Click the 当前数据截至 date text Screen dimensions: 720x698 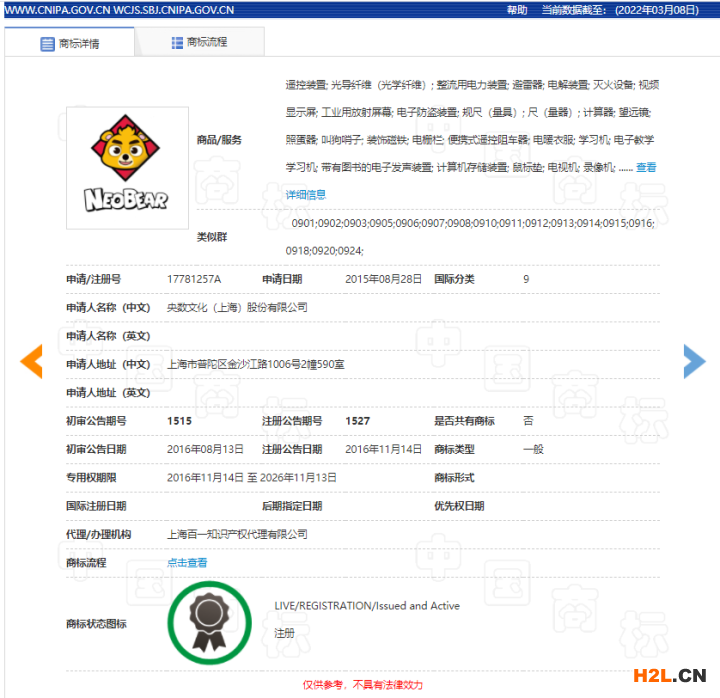pos(629,9)
